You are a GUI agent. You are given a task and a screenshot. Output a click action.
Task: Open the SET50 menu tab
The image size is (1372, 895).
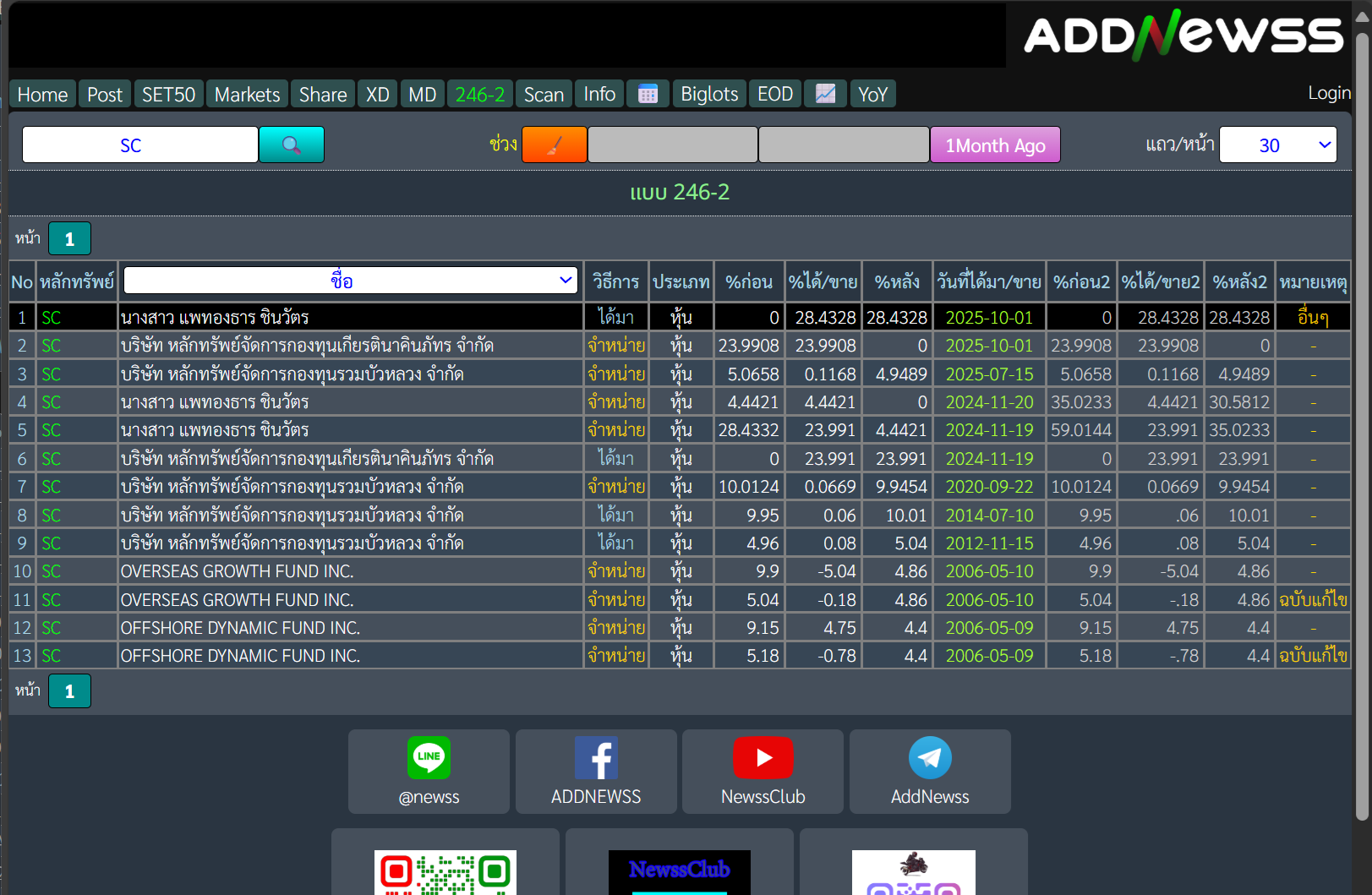point(168,94)
